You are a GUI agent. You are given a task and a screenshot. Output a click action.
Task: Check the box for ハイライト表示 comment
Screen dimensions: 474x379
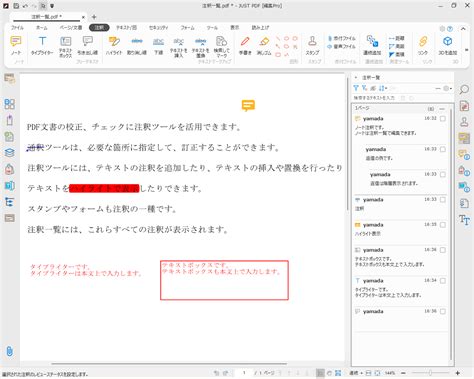[x=443, y=225]
